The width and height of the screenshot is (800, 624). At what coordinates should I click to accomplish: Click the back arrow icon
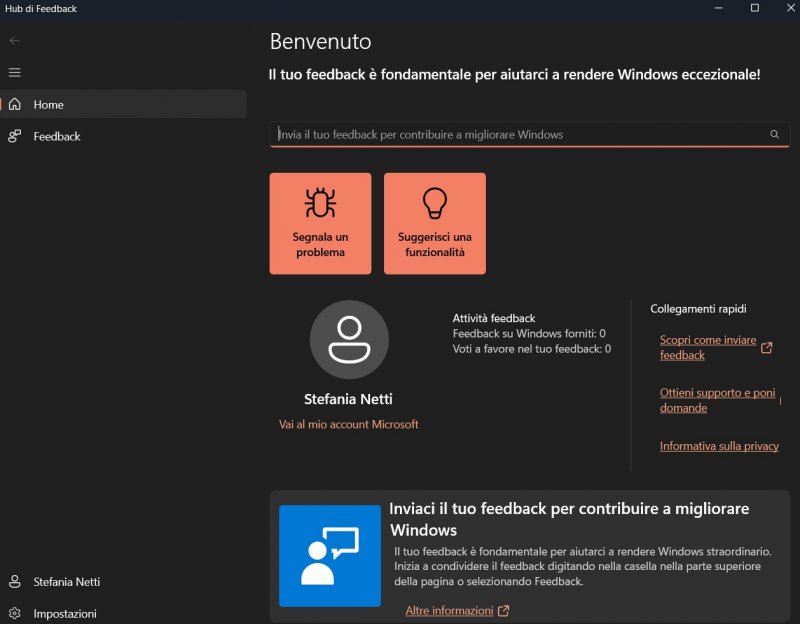[x=14, y=41]
